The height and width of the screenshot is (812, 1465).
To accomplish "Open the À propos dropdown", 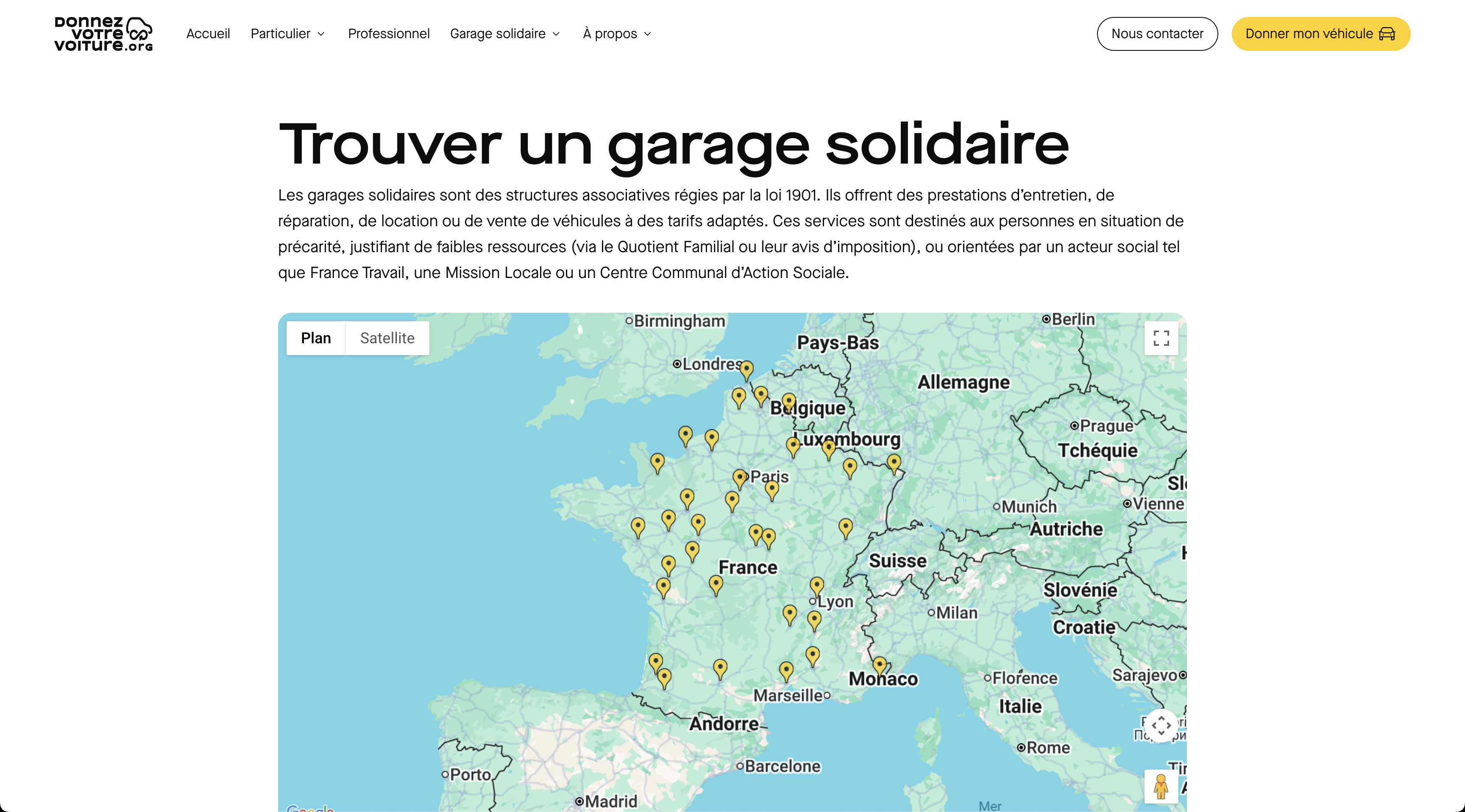I will 616,34.
